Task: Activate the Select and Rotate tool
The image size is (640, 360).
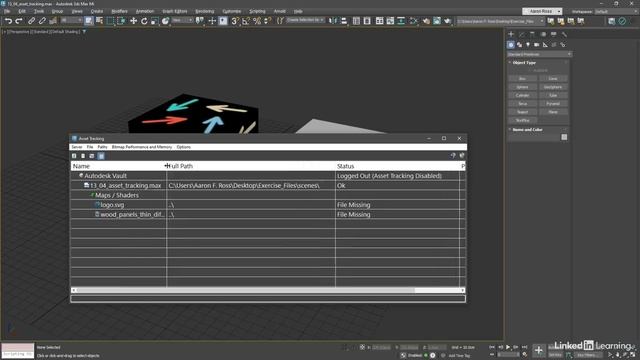Action: pos(144,21)
